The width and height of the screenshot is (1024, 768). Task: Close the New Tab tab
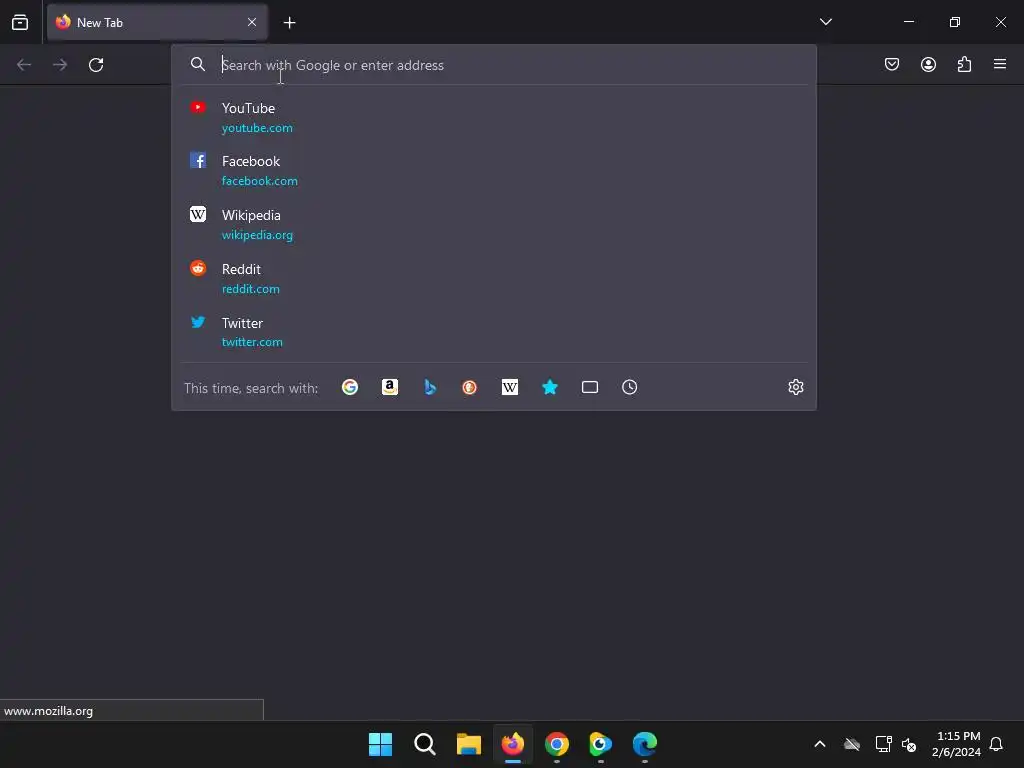click(x=252, y=22)
